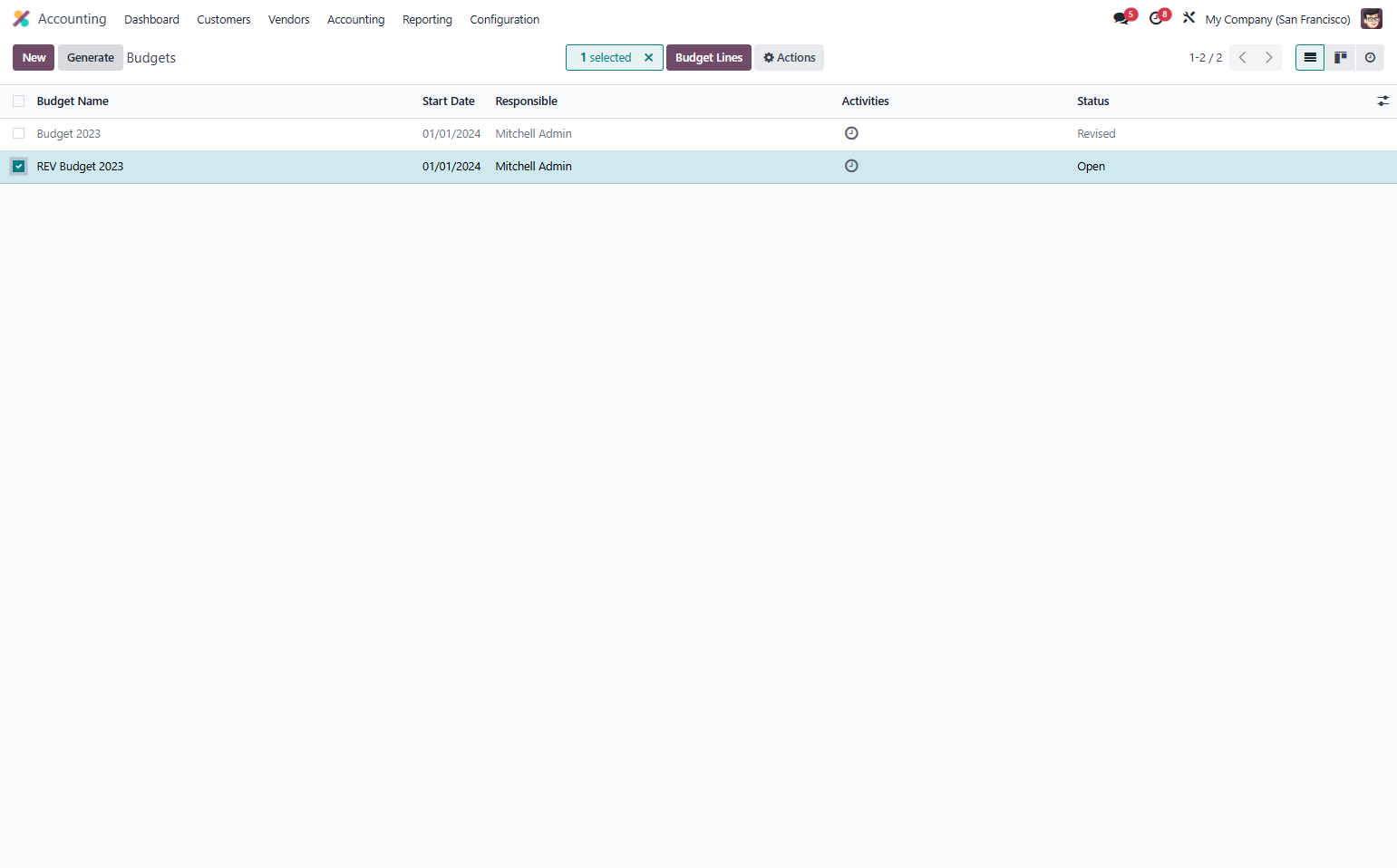Open the developer tools wrench icon

tap(1188, 18)
